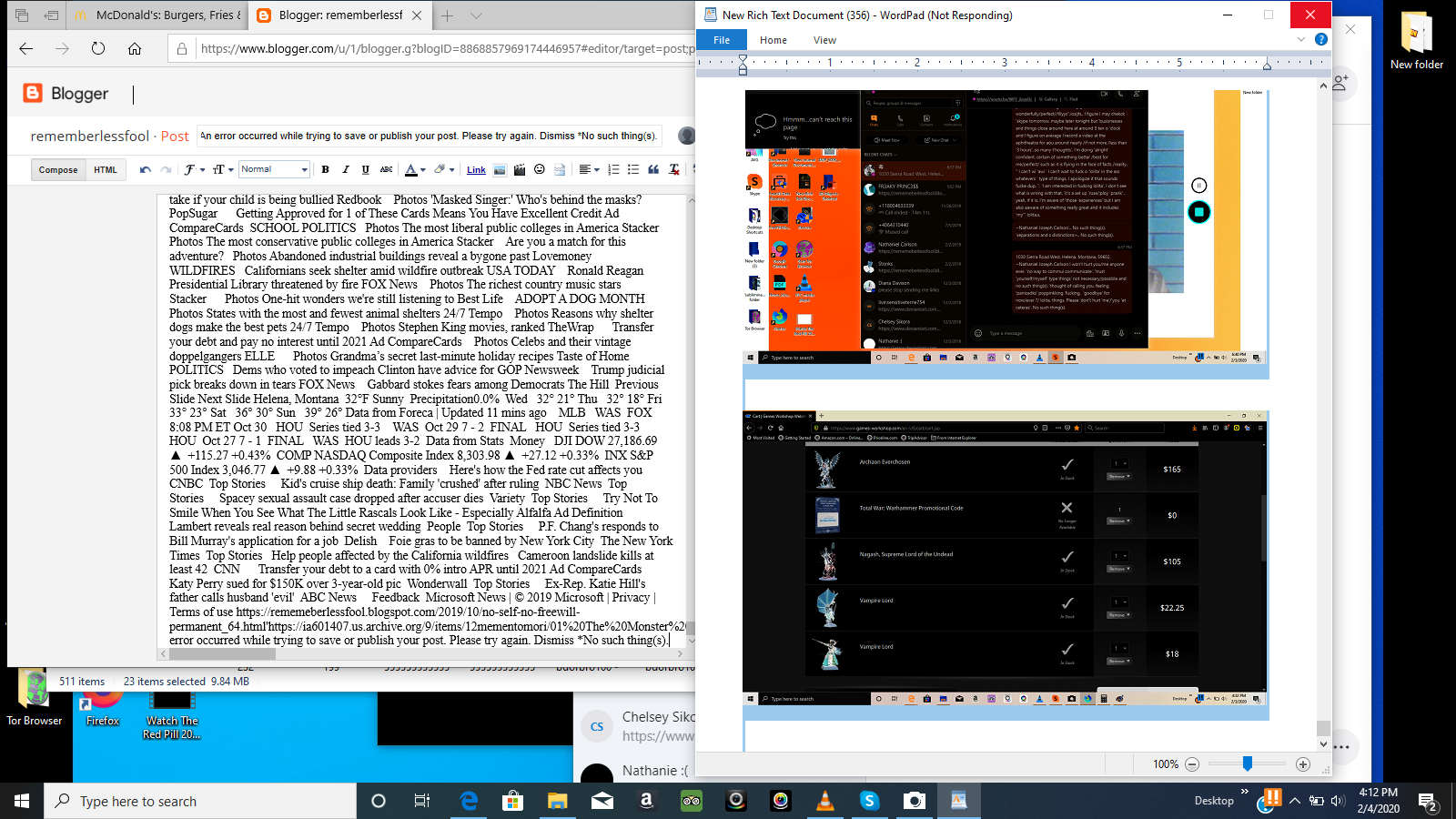Screen dimensions: 1456x819
Task: Open Task View on taskbar
Action: pos(422,801)
